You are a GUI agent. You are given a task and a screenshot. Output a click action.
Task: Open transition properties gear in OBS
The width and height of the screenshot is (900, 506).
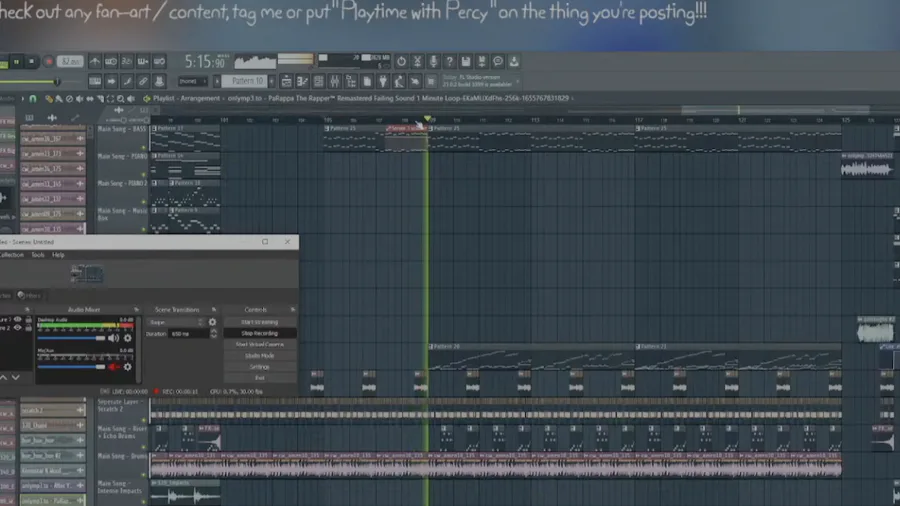pyautogui.click(x=212, y=322)
